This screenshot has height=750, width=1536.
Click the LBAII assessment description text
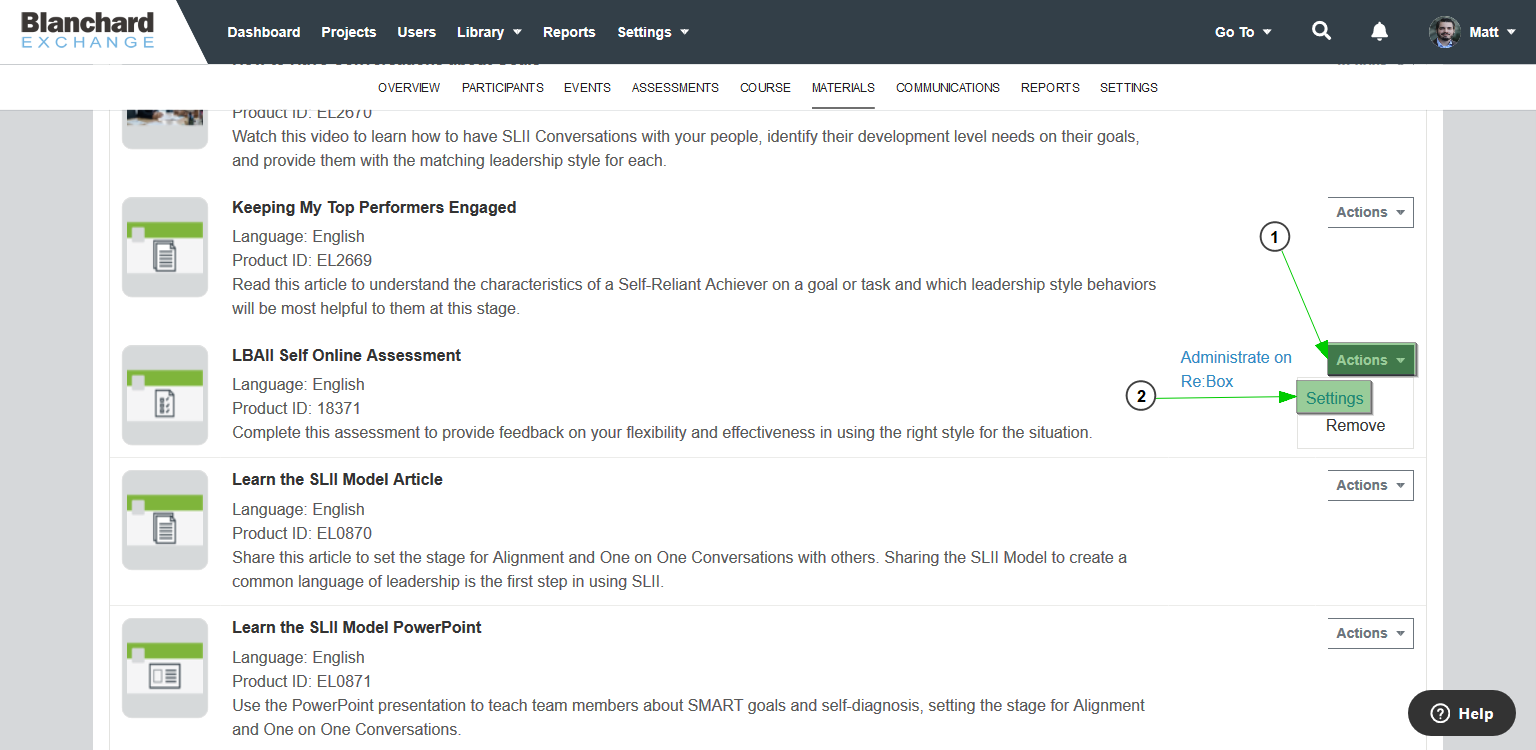pos(662,432)
